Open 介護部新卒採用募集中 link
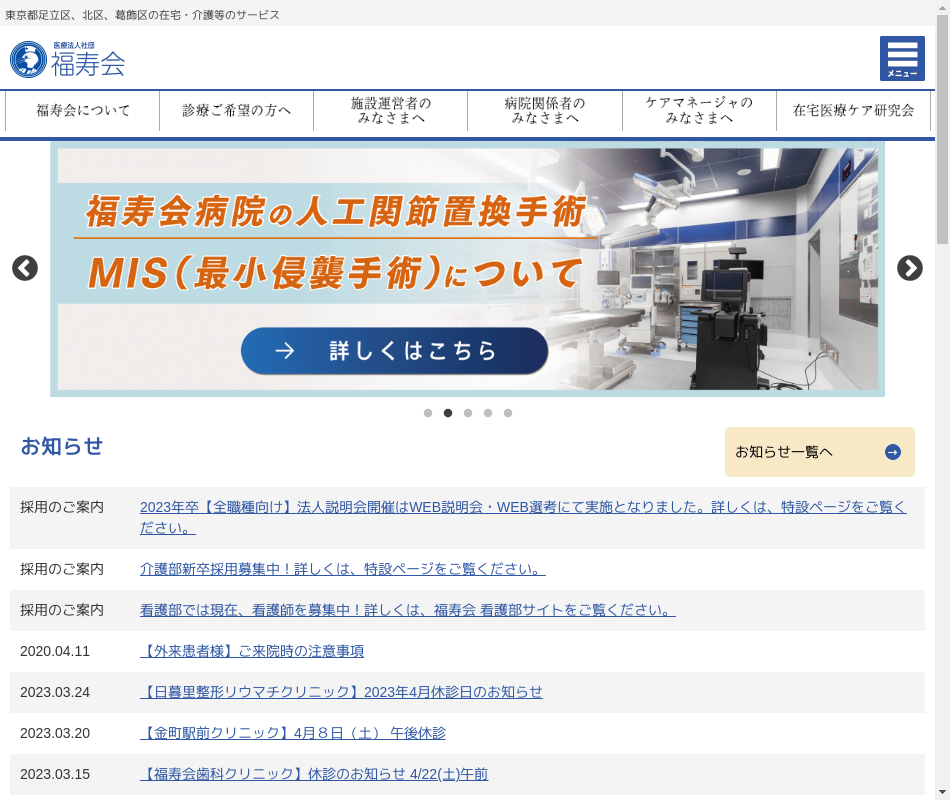950x800 pixels. 343,569
